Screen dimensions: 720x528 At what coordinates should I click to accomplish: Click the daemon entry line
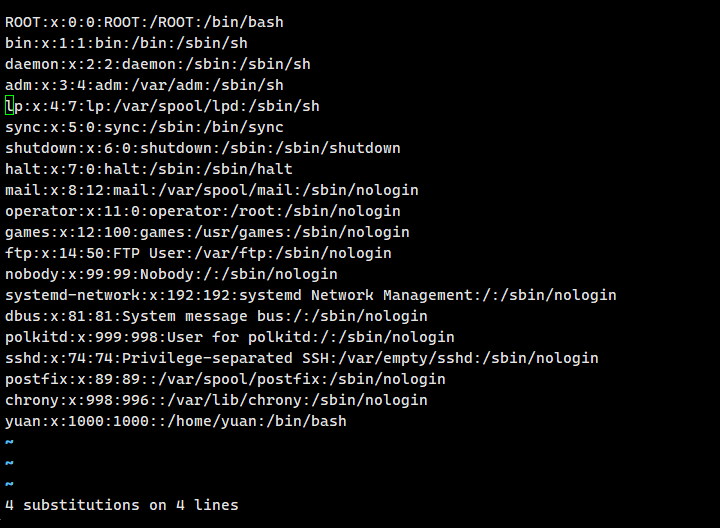(x=158, y=64)
